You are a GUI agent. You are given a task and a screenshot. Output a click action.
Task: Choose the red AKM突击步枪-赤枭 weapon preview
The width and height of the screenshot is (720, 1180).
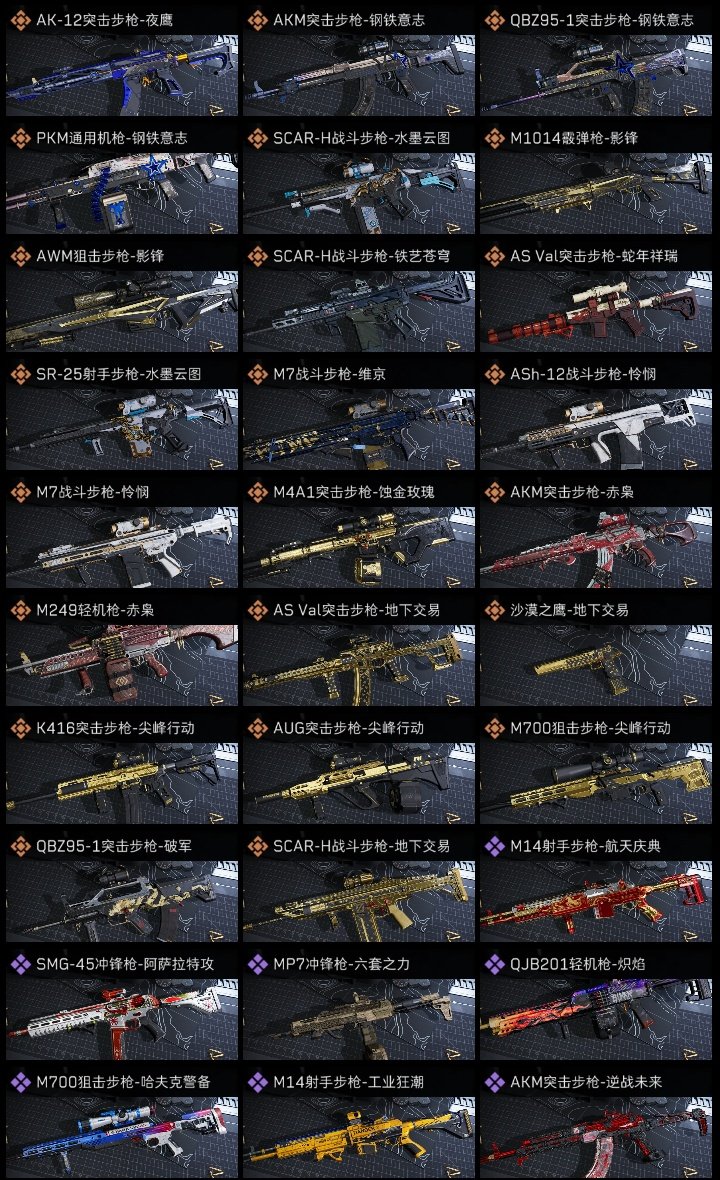pyautogui.click(x=596, y=547)
